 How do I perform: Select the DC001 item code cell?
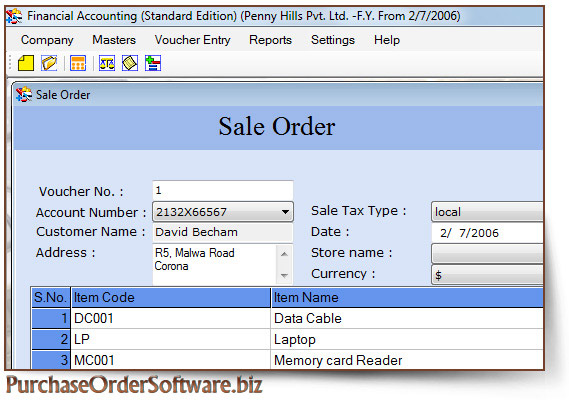click(171, 318)
